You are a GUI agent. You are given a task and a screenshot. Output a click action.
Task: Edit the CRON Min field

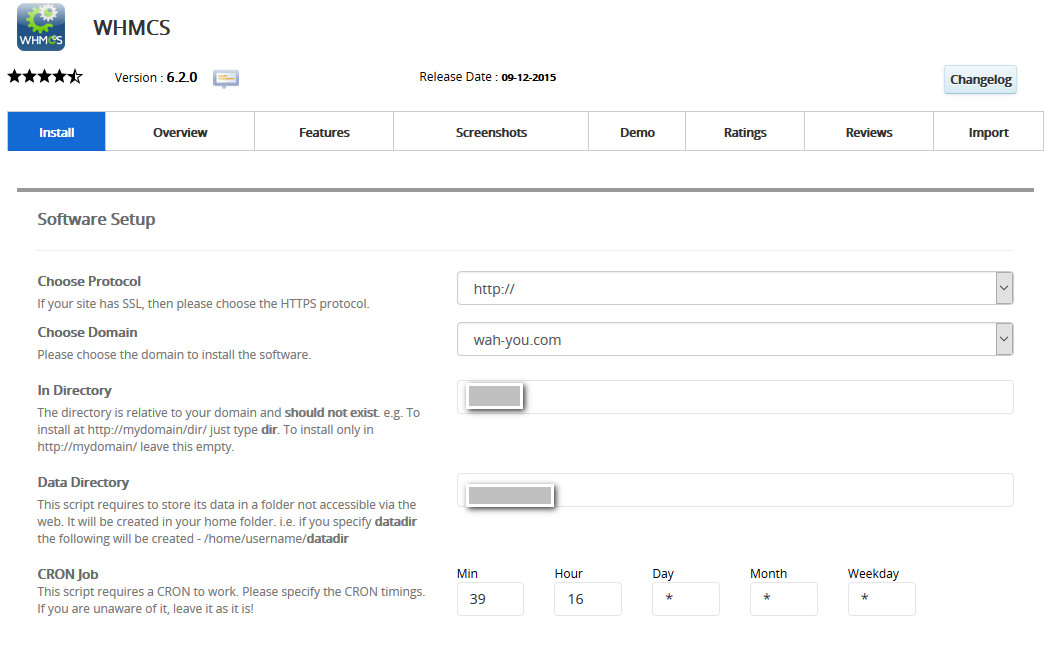(x=490, y=599)
